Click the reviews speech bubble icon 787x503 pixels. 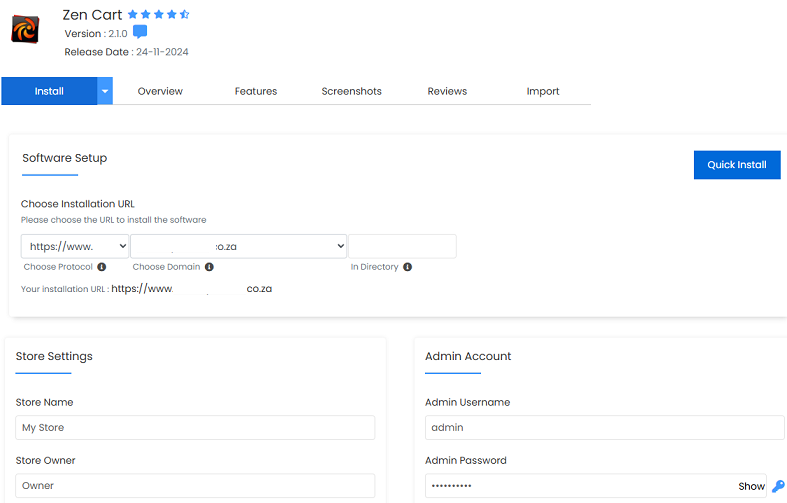(x=140, y=33)
